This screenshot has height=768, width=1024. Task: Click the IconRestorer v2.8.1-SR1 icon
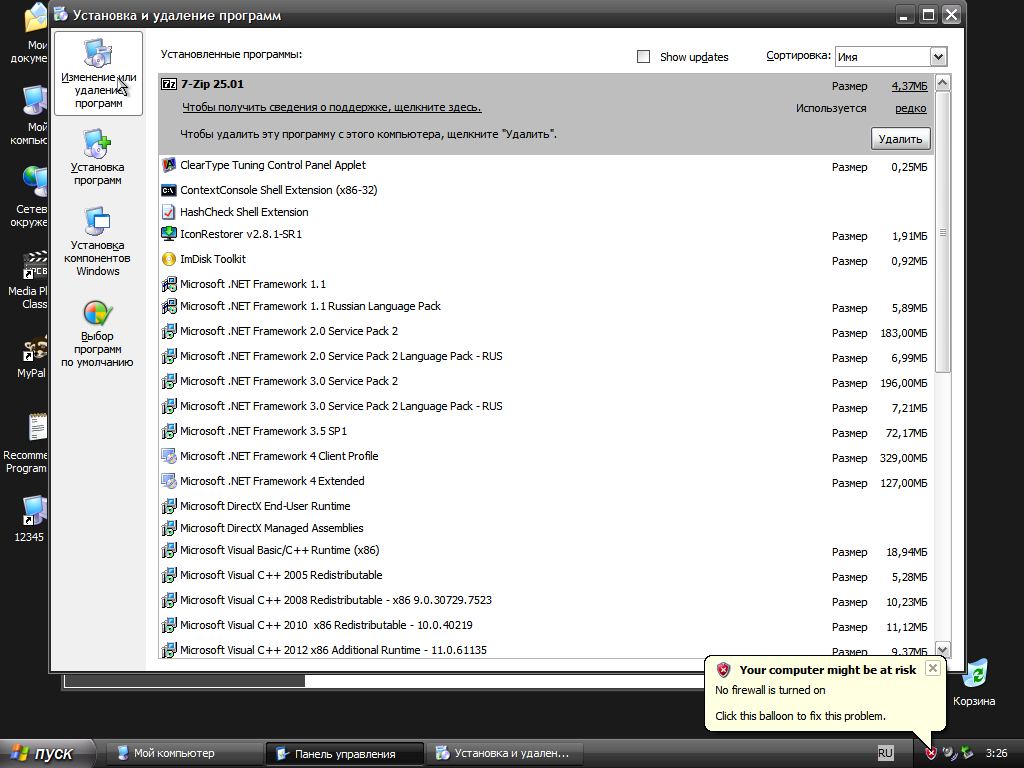point(168,234)
